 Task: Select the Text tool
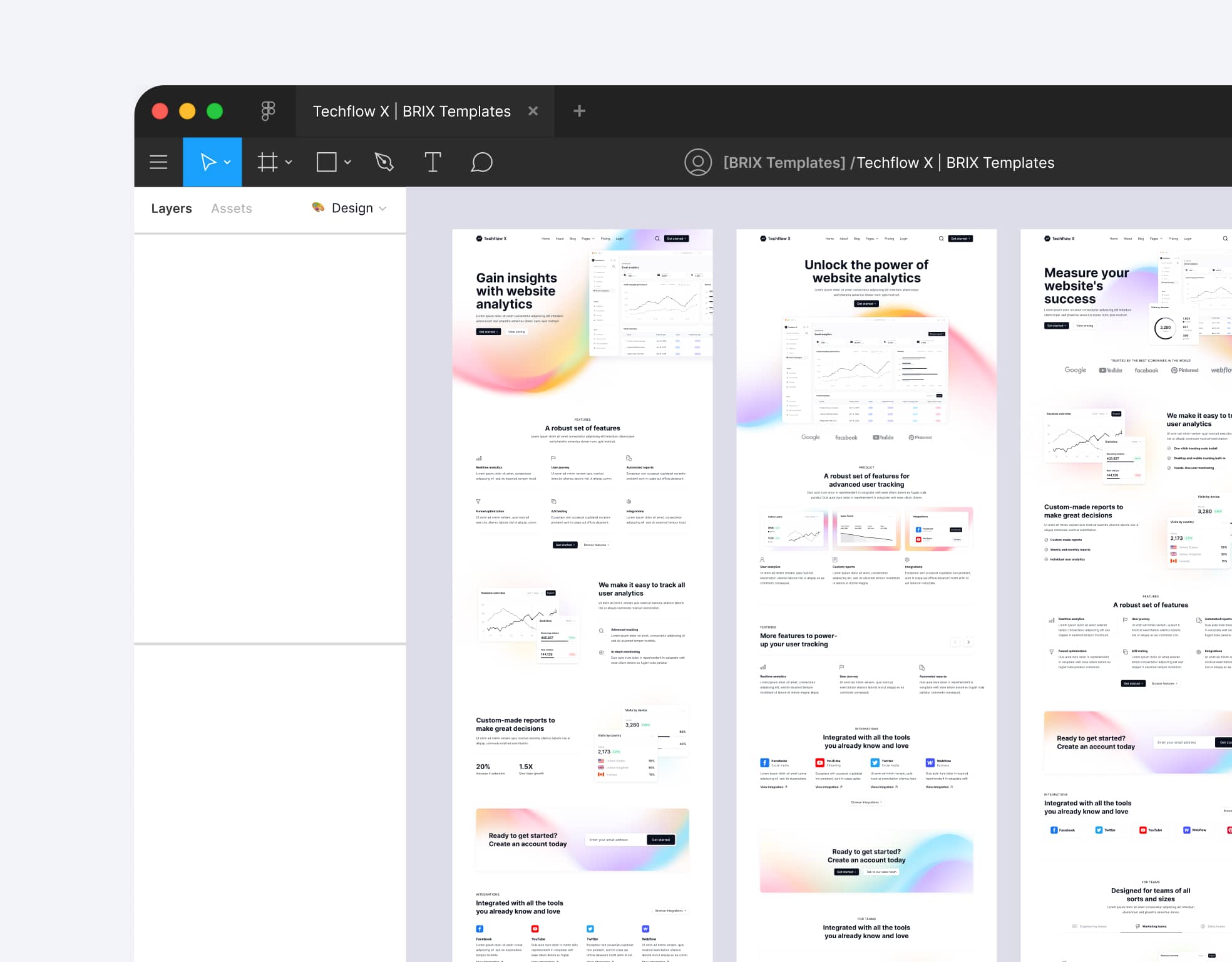pos(433,162)
